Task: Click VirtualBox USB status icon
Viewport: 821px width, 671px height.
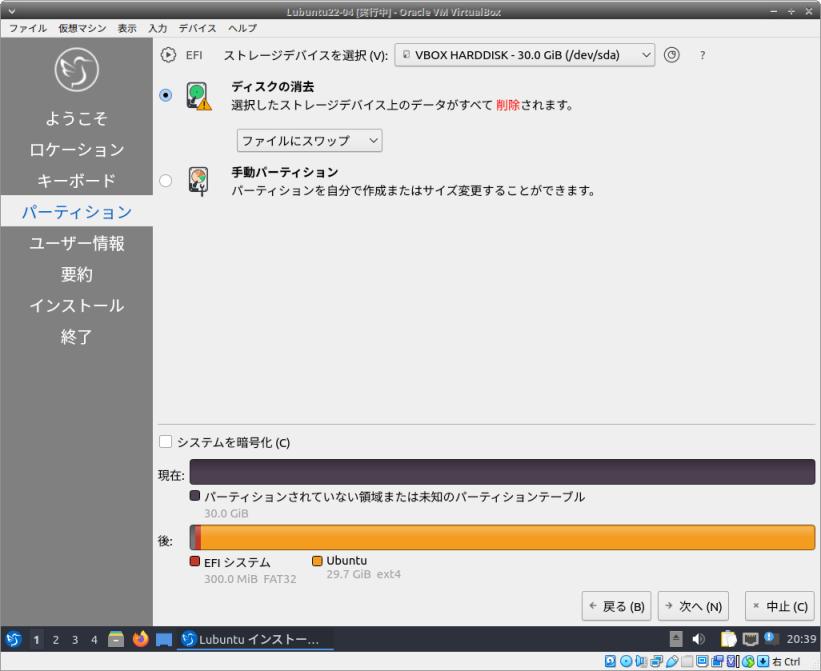Action: tap(673, 661)
